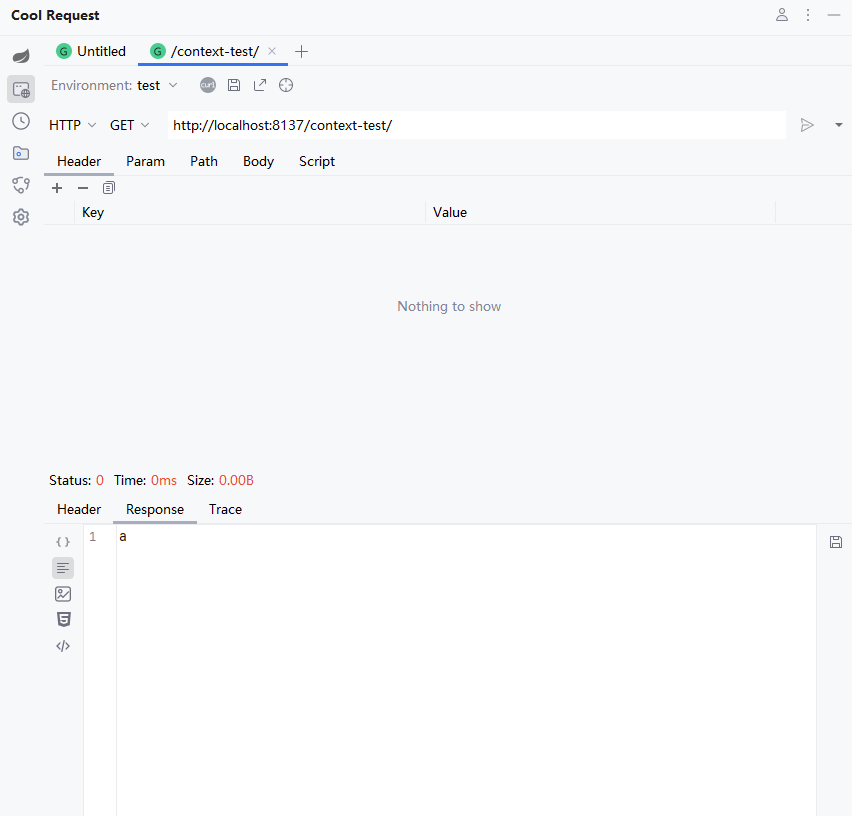Open settings gear in left sidebar
The image size is (852, 816).
tap(21, 217)
